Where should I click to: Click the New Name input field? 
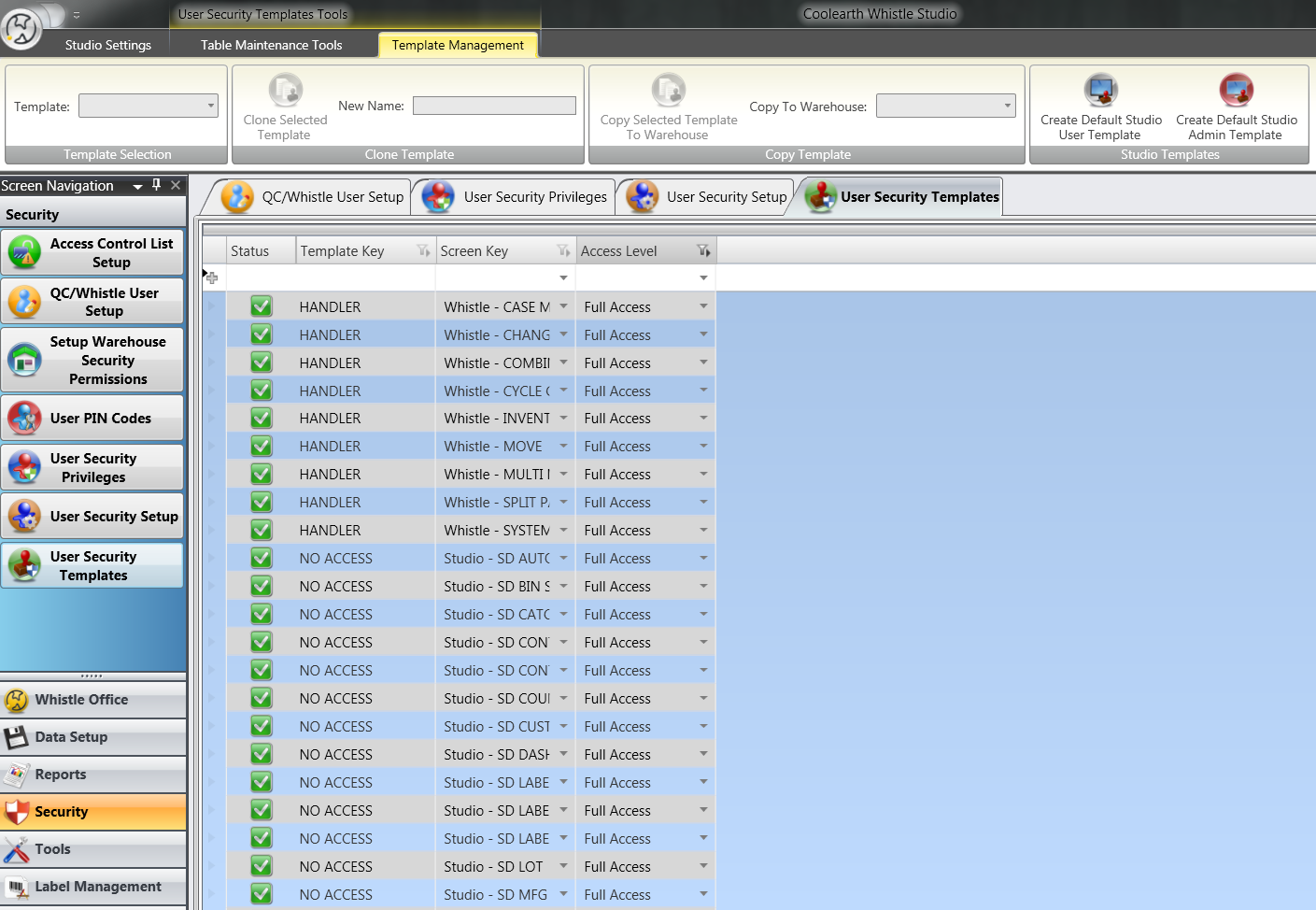[x=494, y=107]
